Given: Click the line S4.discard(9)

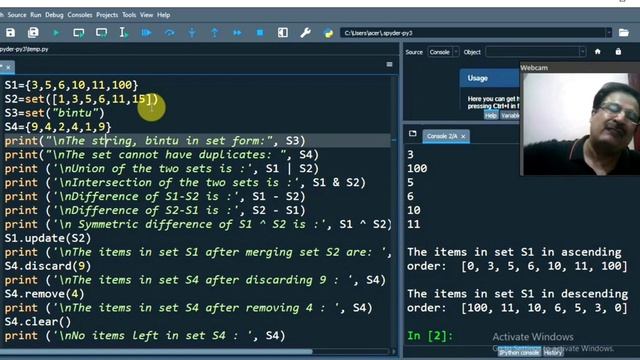Looking at the screenshot, I should (x=48, y=266).
